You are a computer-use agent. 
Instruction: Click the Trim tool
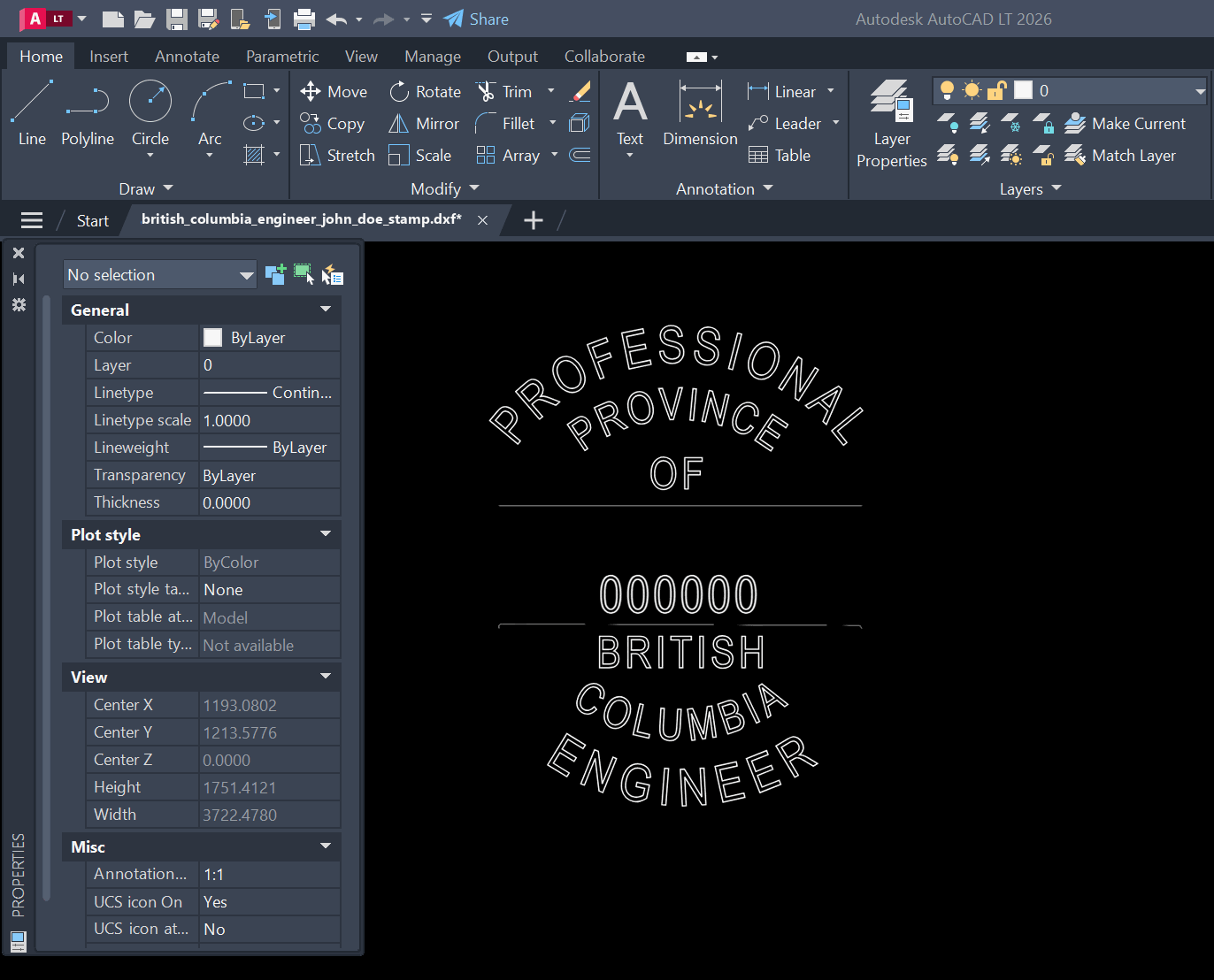tap(504, 91)
